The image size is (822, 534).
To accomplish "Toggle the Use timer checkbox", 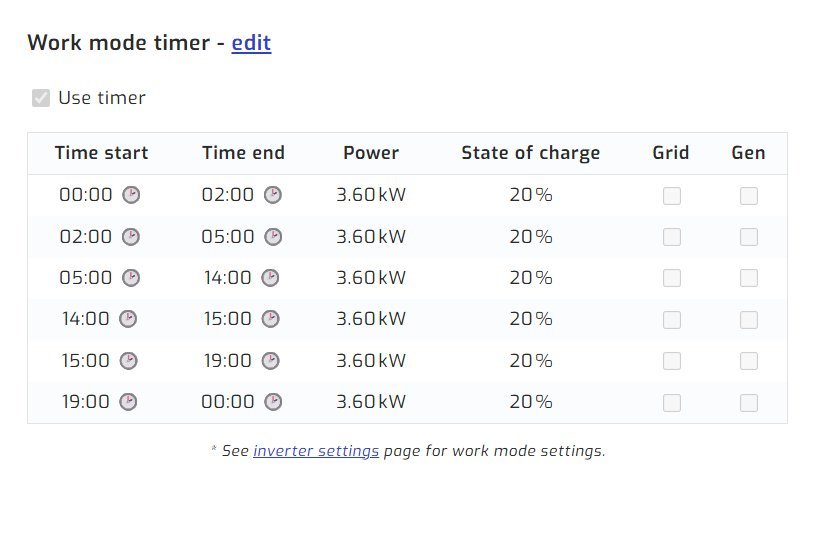I will [x=41, y=98].
